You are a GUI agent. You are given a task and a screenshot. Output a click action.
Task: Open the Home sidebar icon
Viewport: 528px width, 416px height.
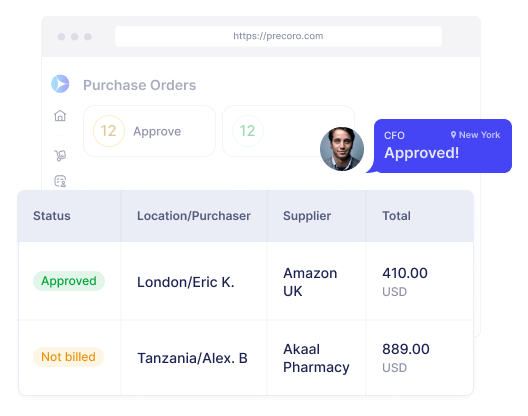tap(60, 116)
